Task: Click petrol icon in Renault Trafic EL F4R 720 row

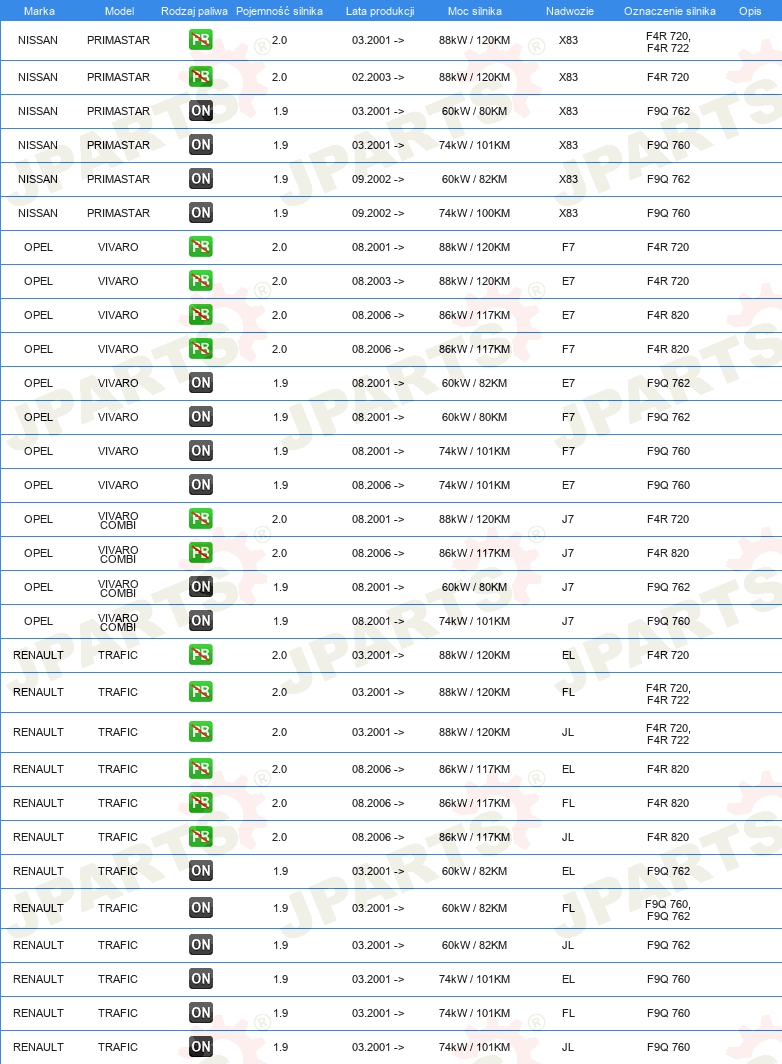Action: pyautogui.click(x=200, y=654)
